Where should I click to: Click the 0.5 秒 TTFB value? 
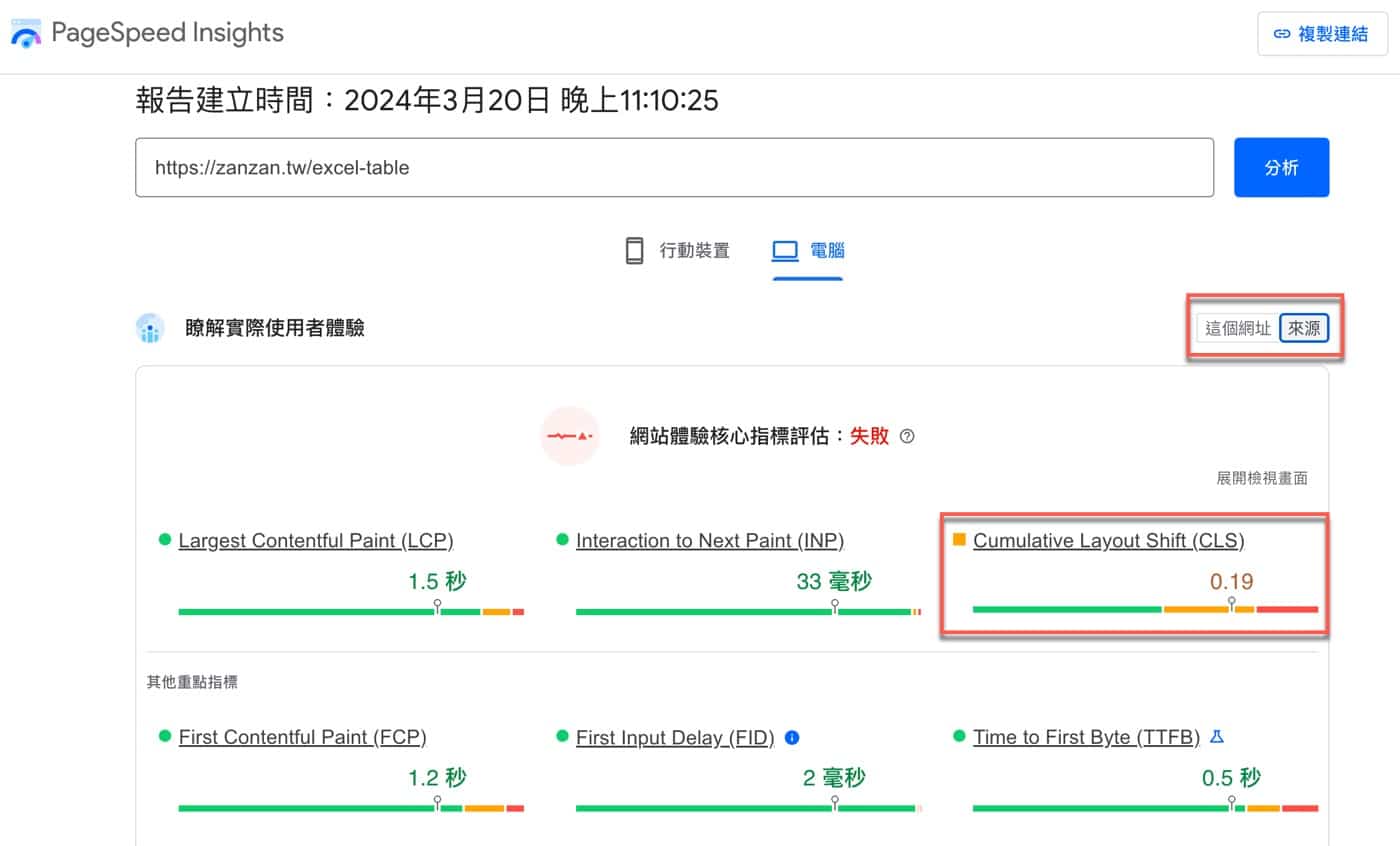pos(1231,778)
